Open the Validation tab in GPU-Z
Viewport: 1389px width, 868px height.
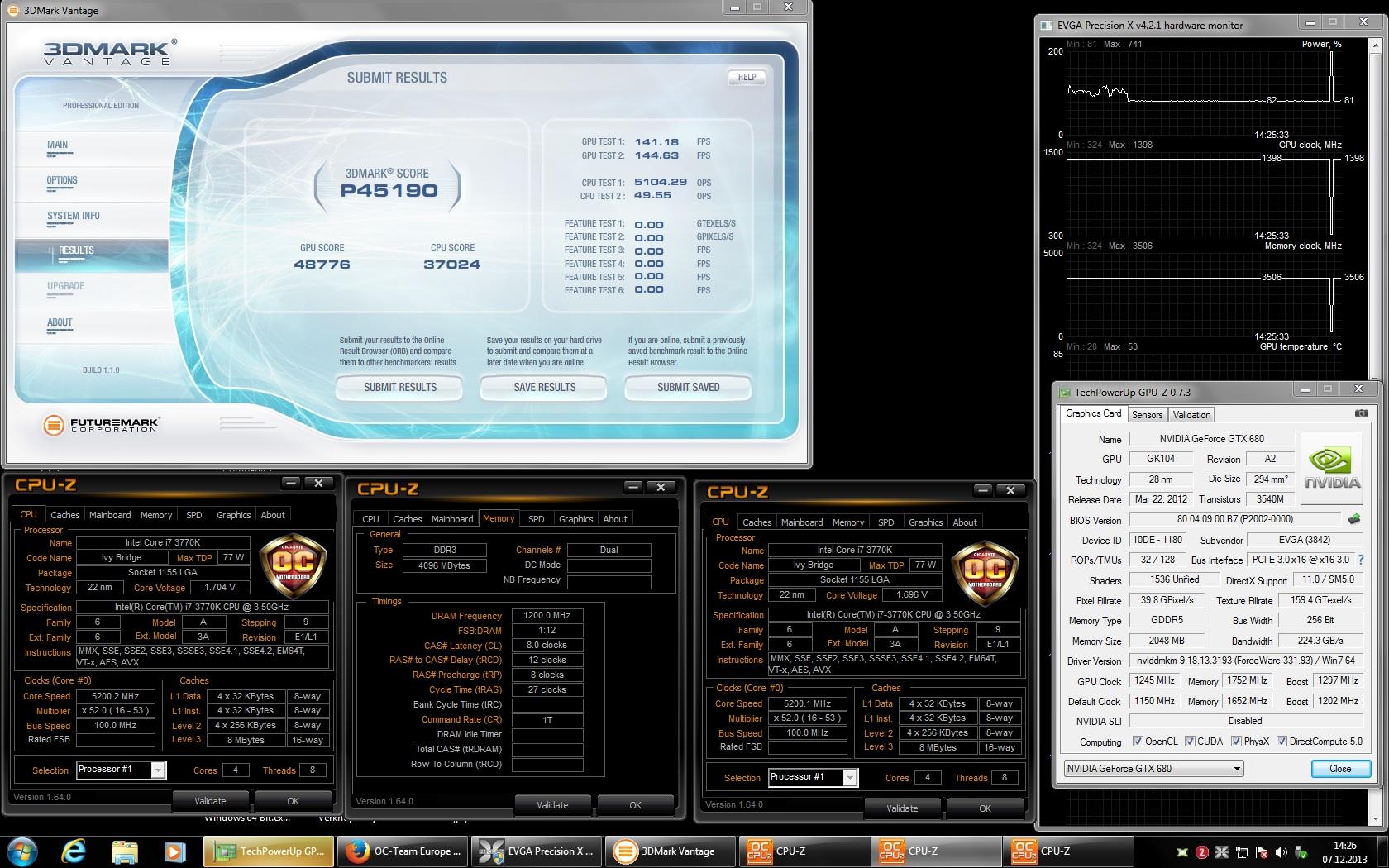click(1191, 415)
